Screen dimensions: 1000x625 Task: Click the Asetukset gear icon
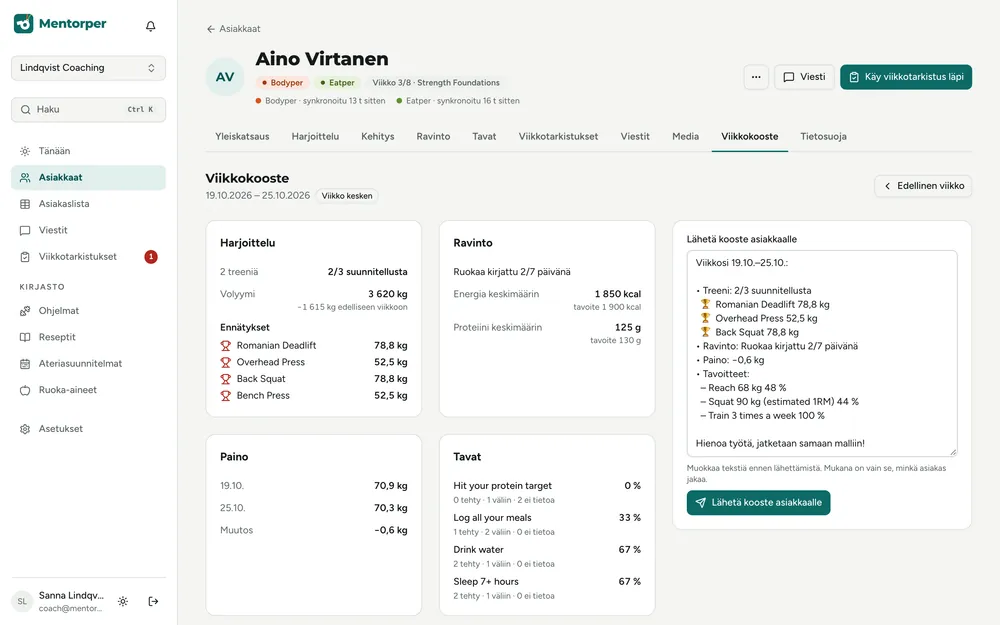25,429
